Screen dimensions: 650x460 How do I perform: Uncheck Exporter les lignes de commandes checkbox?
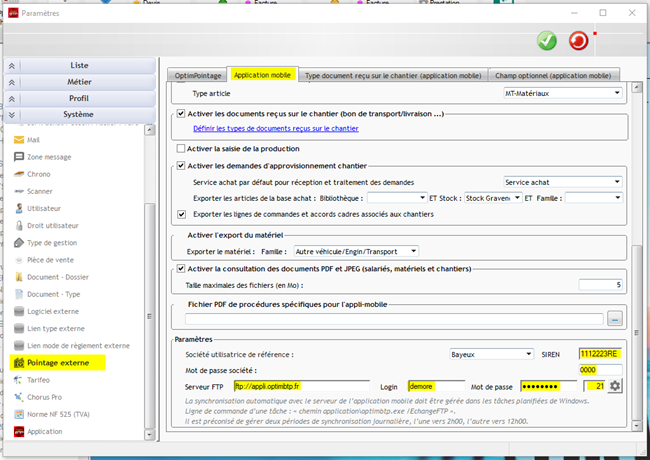point(181,214)
